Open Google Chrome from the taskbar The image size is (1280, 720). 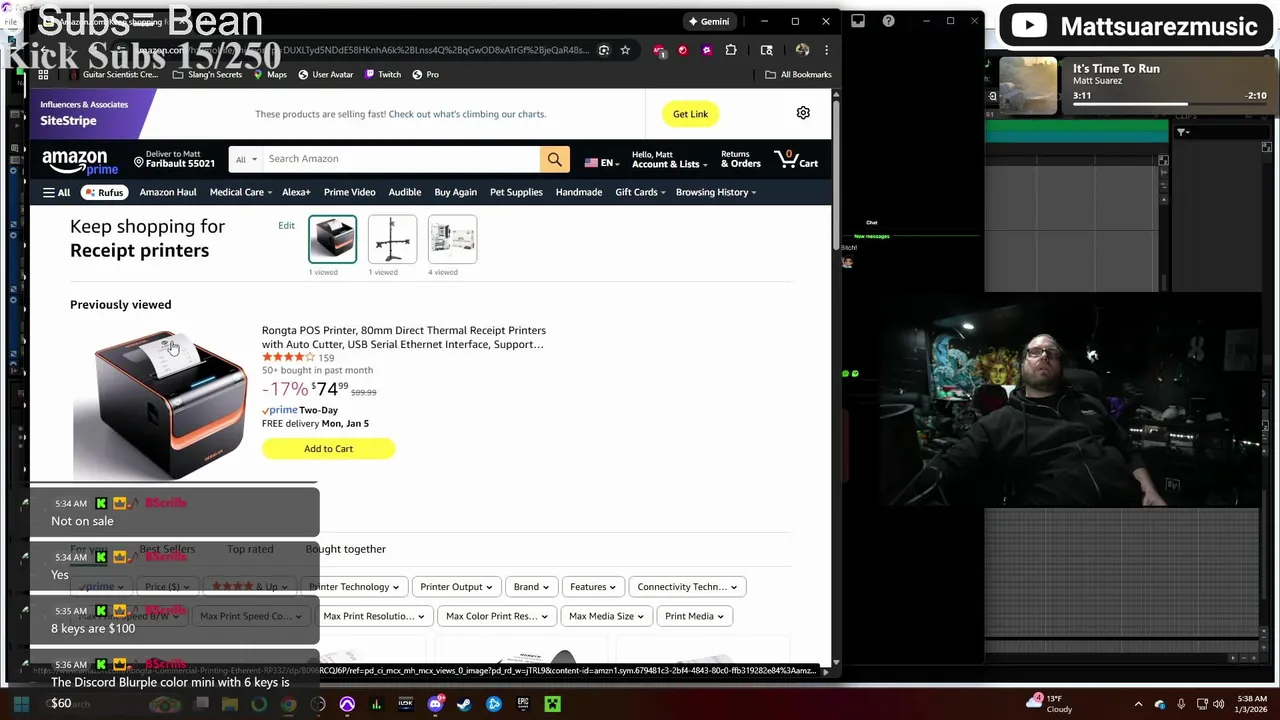pos(288,704)
